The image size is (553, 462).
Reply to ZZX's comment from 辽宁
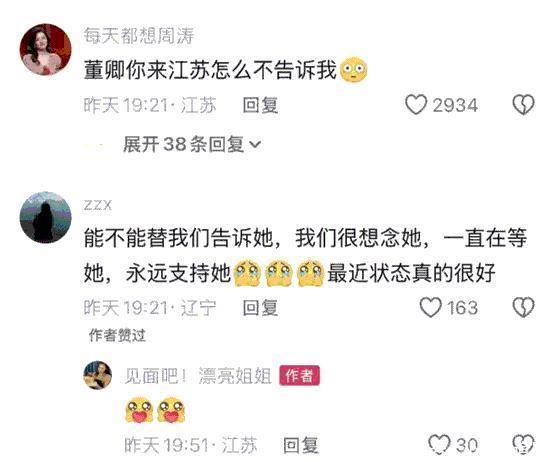point(260,307)
